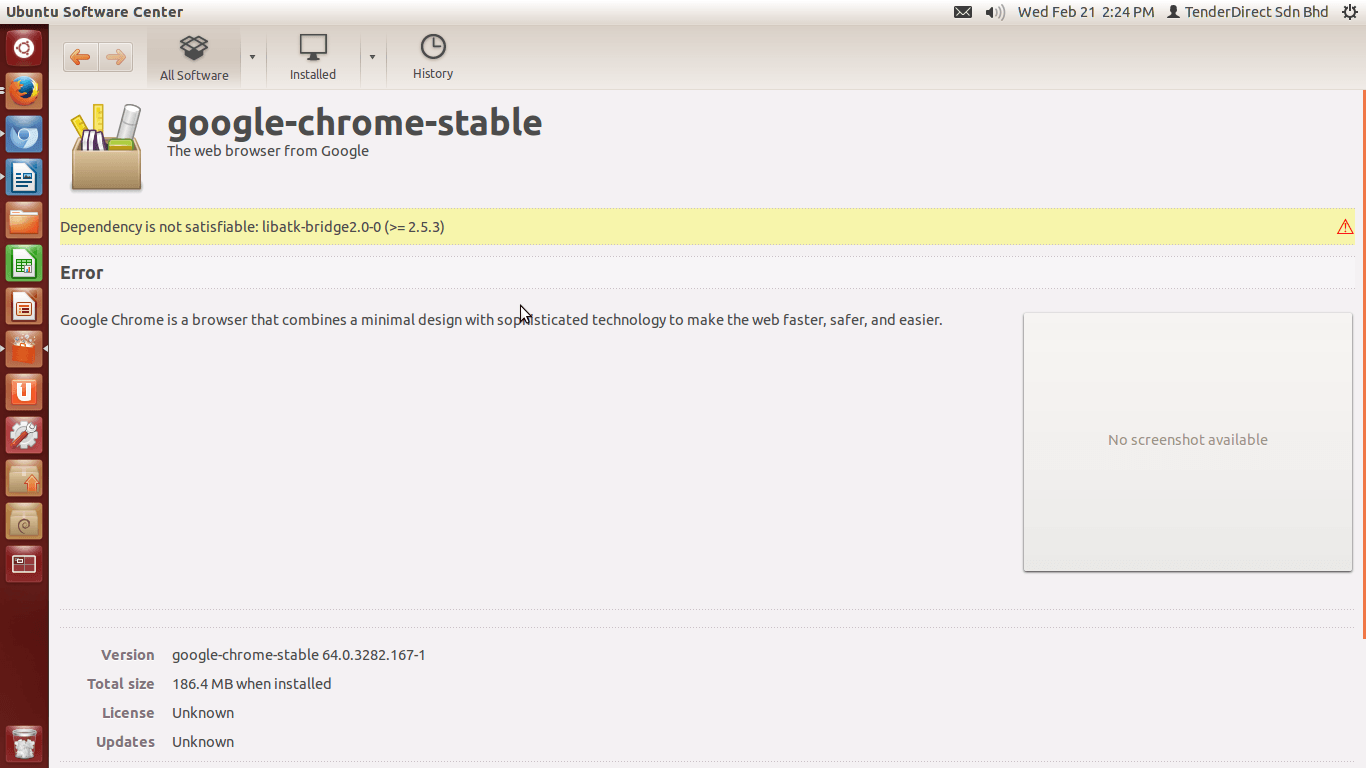Open the Workspace Switcher in the launcher
The width and height of the screenshot is (1366, 768).
[x=24, y=564]
